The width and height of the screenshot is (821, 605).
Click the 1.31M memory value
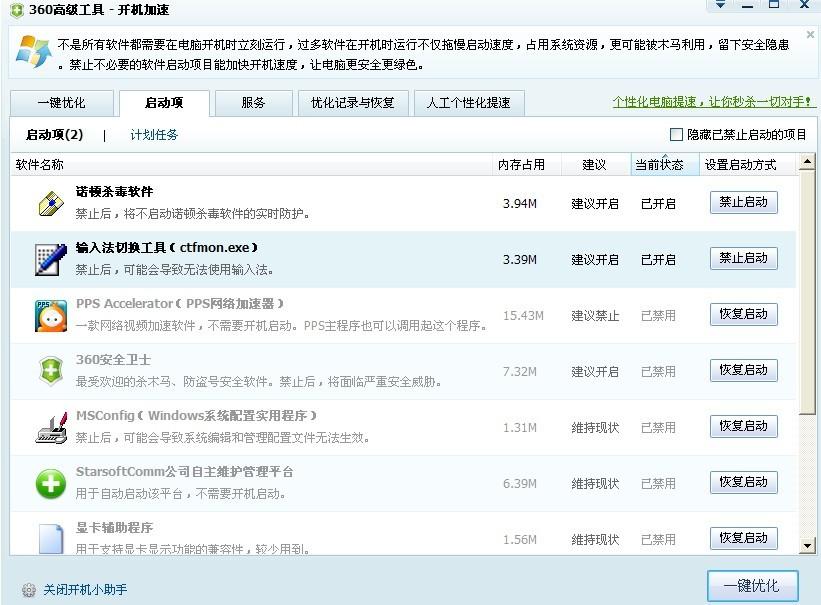pos(520,428)
